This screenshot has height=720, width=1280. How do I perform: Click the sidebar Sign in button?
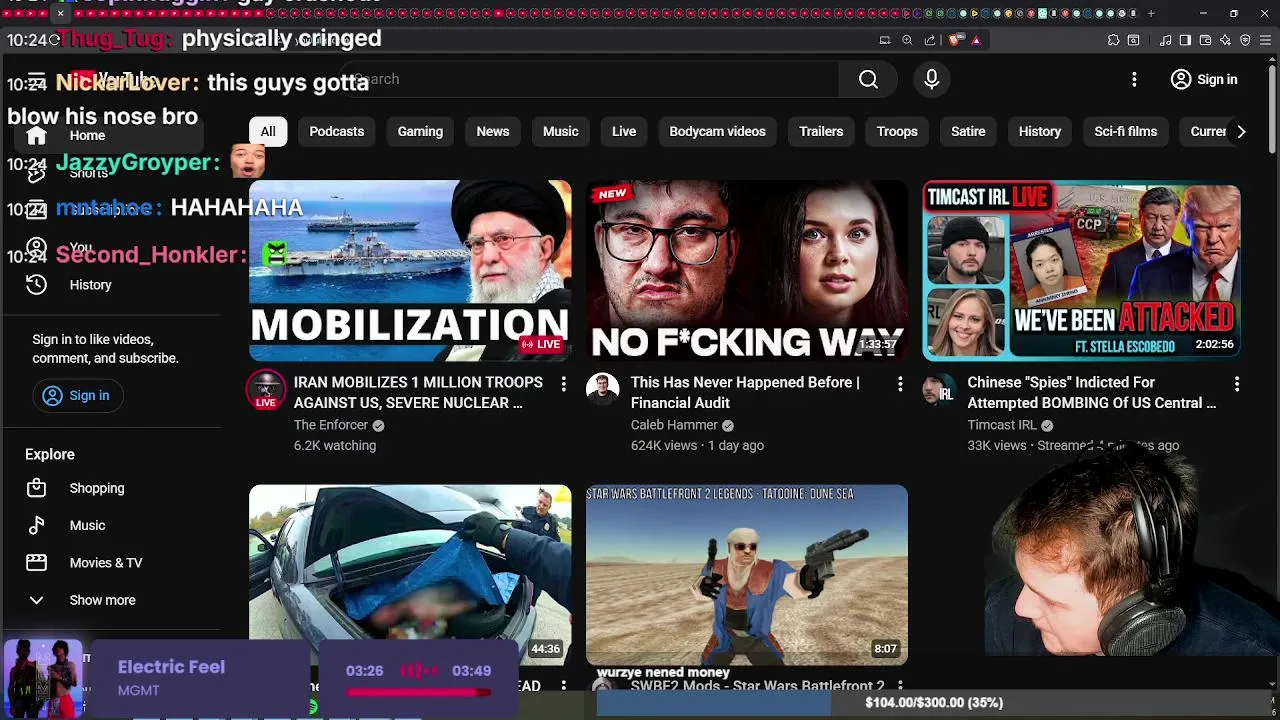76,395
